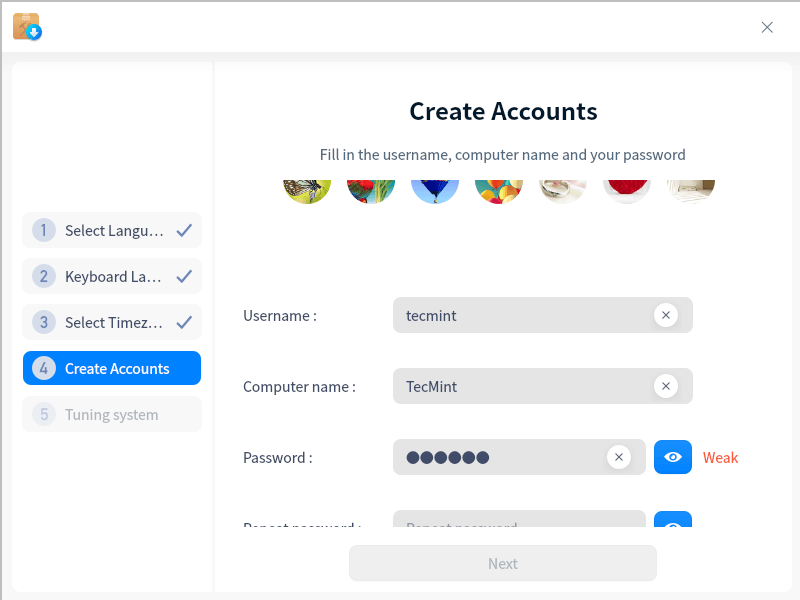
Task: Clear the Username field with X icon
Action: click(x=666, y=315)
